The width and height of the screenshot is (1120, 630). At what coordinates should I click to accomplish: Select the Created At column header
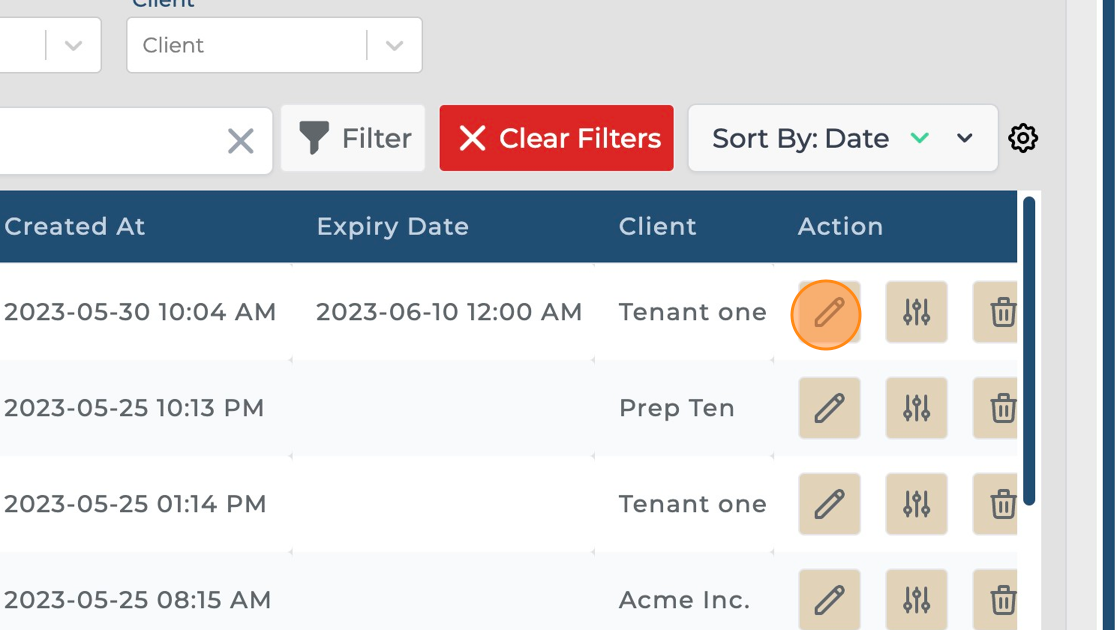75,227
